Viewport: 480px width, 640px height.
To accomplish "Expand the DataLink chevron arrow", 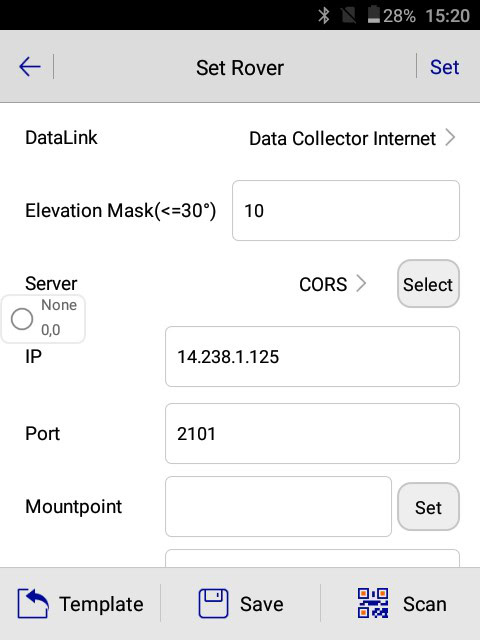I will click(x=450, y=138).
